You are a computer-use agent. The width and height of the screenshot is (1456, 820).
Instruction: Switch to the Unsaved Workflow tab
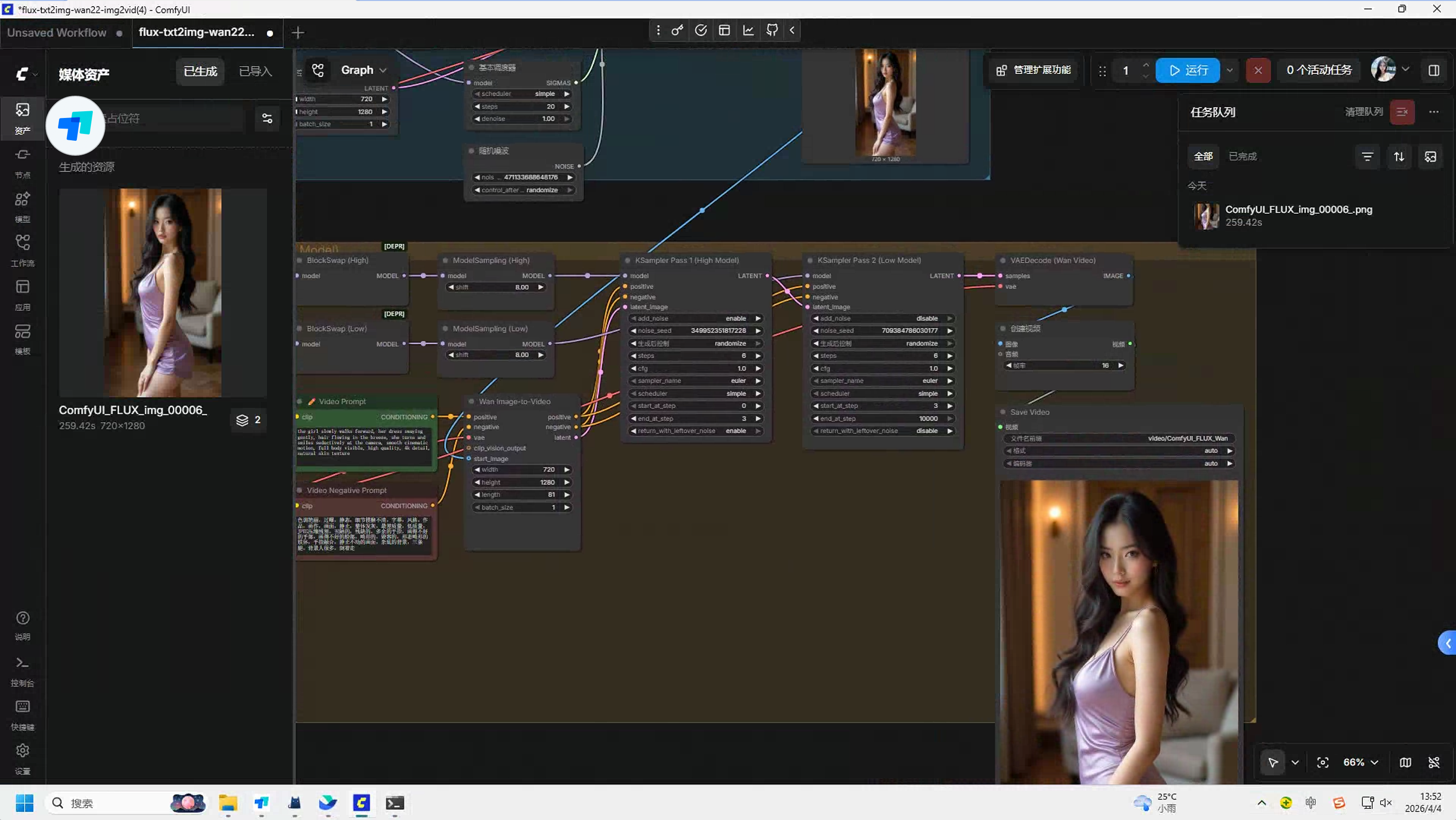tap(57, 33)
